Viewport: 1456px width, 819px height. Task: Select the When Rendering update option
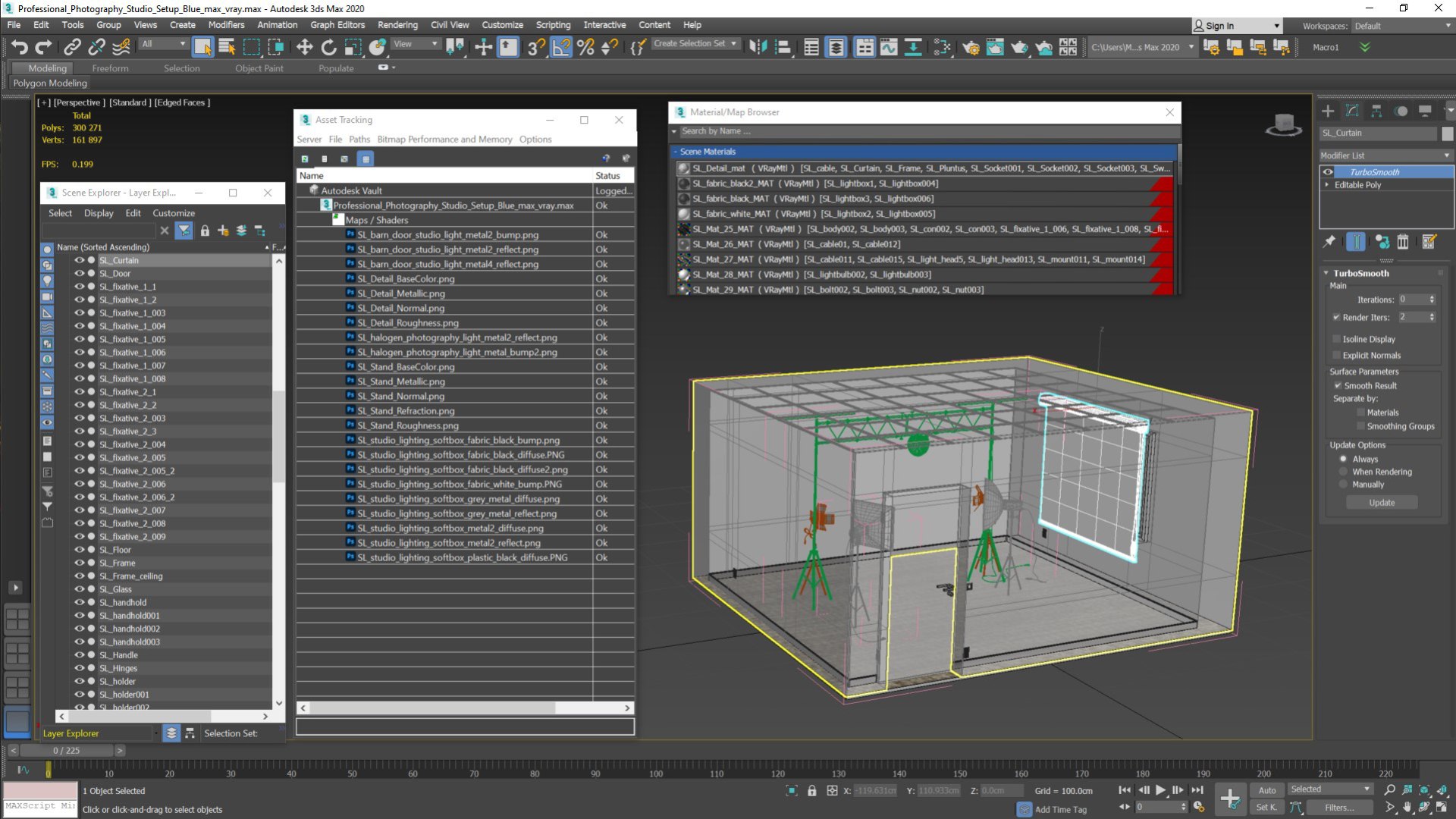click(1344, 472)
